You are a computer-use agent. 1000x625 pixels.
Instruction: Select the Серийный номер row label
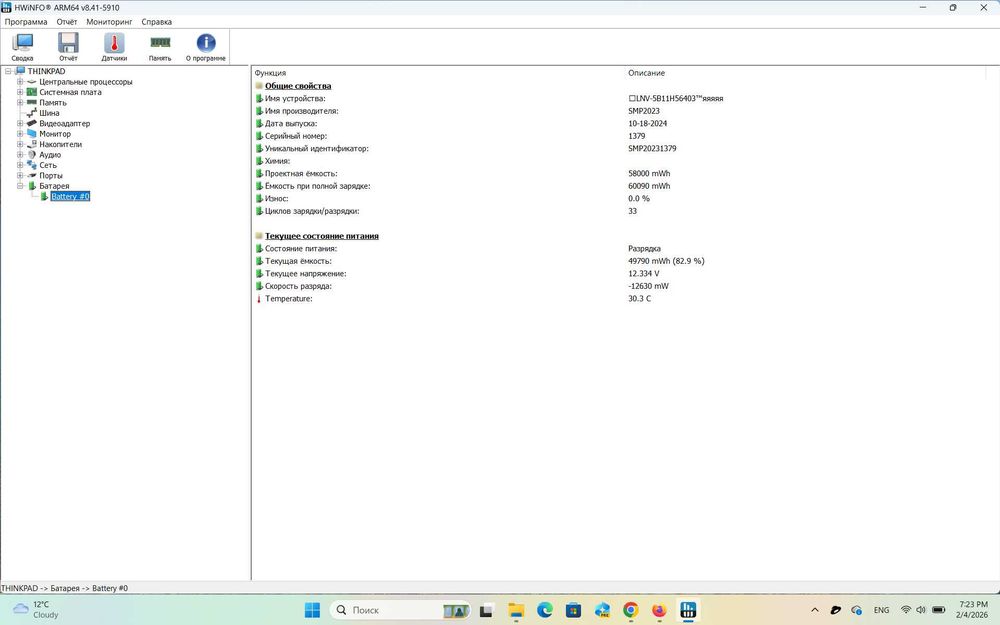296,136
